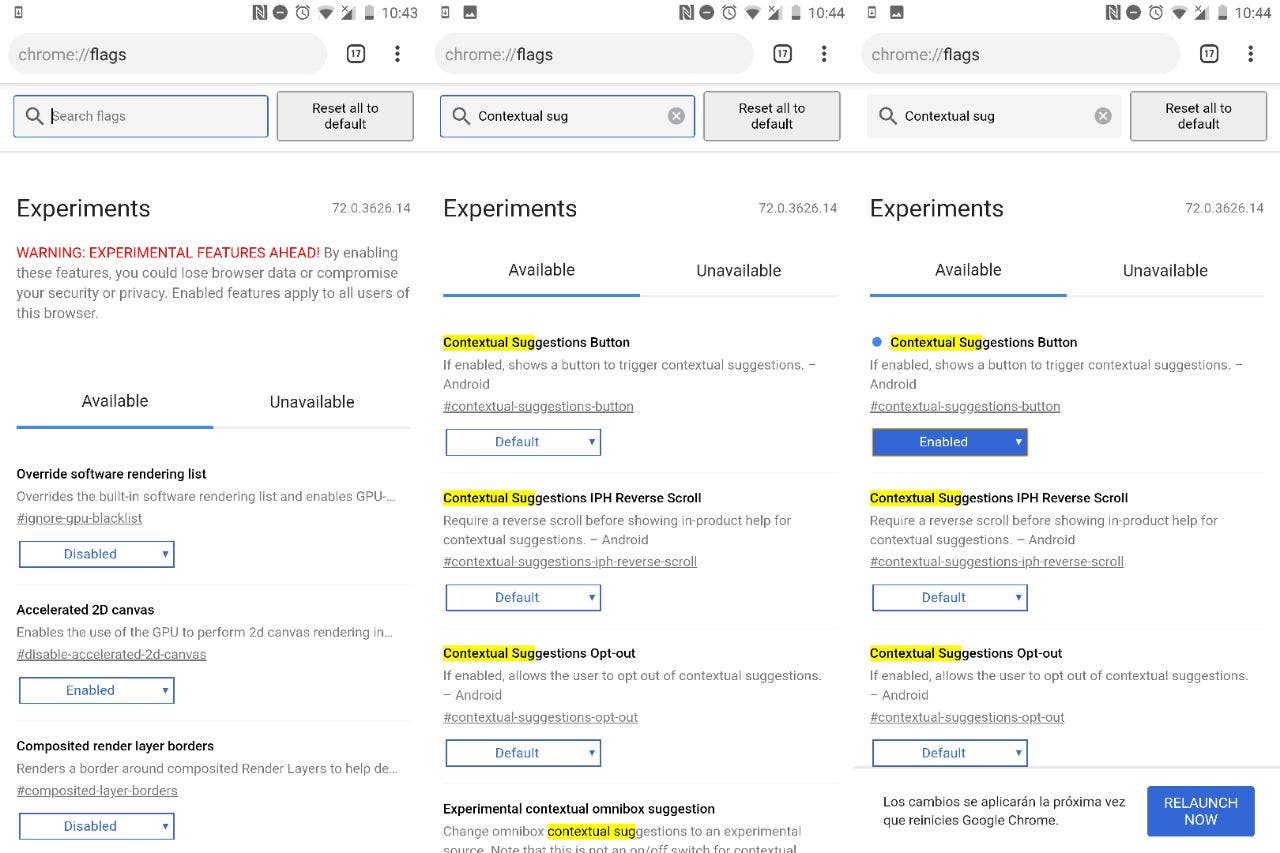The width and height of the screenshot is (1280, 853).
Task: Tap the alarm clock icon beside the 10:43 time
Action: pos(303,13)
